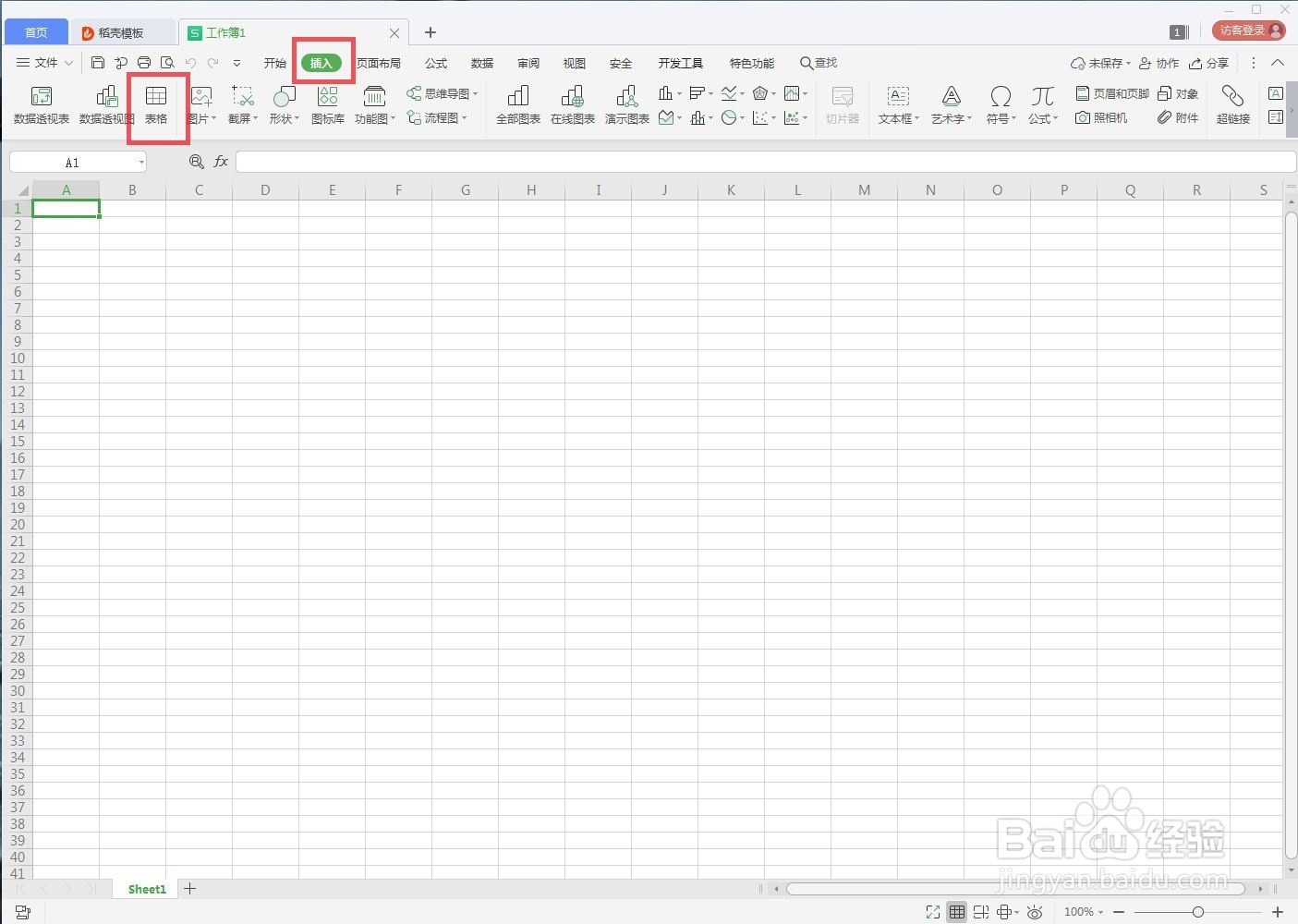Insert a PivotTable (数据透视表)
The width and height of the screenshot is (1298, 924).
pos(42,104)
